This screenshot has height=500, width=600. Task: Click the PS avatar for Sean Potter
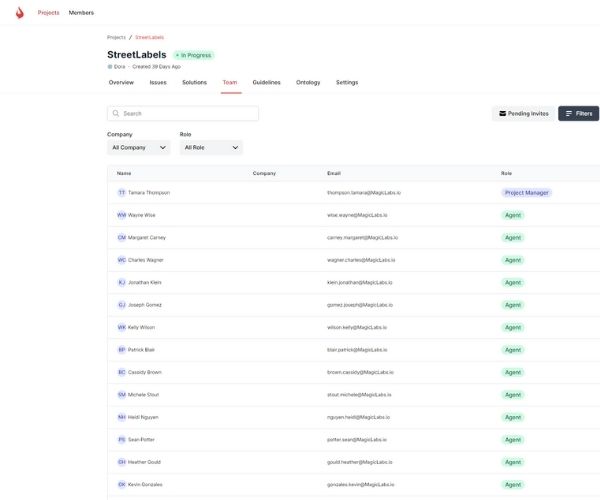click(x=122, y=440)
